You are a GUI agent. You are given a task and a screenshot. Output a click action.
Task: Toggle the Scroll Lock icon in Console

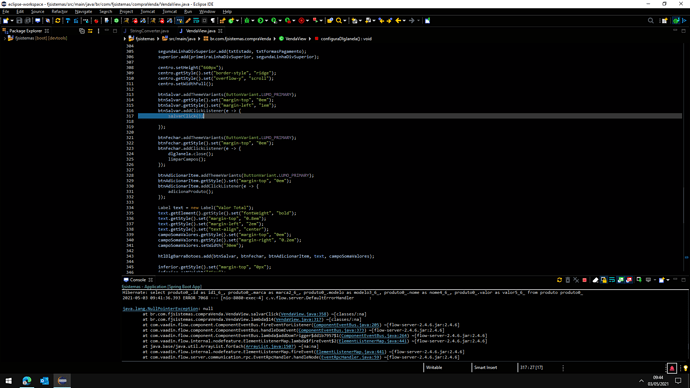click(x=604, y=280)
